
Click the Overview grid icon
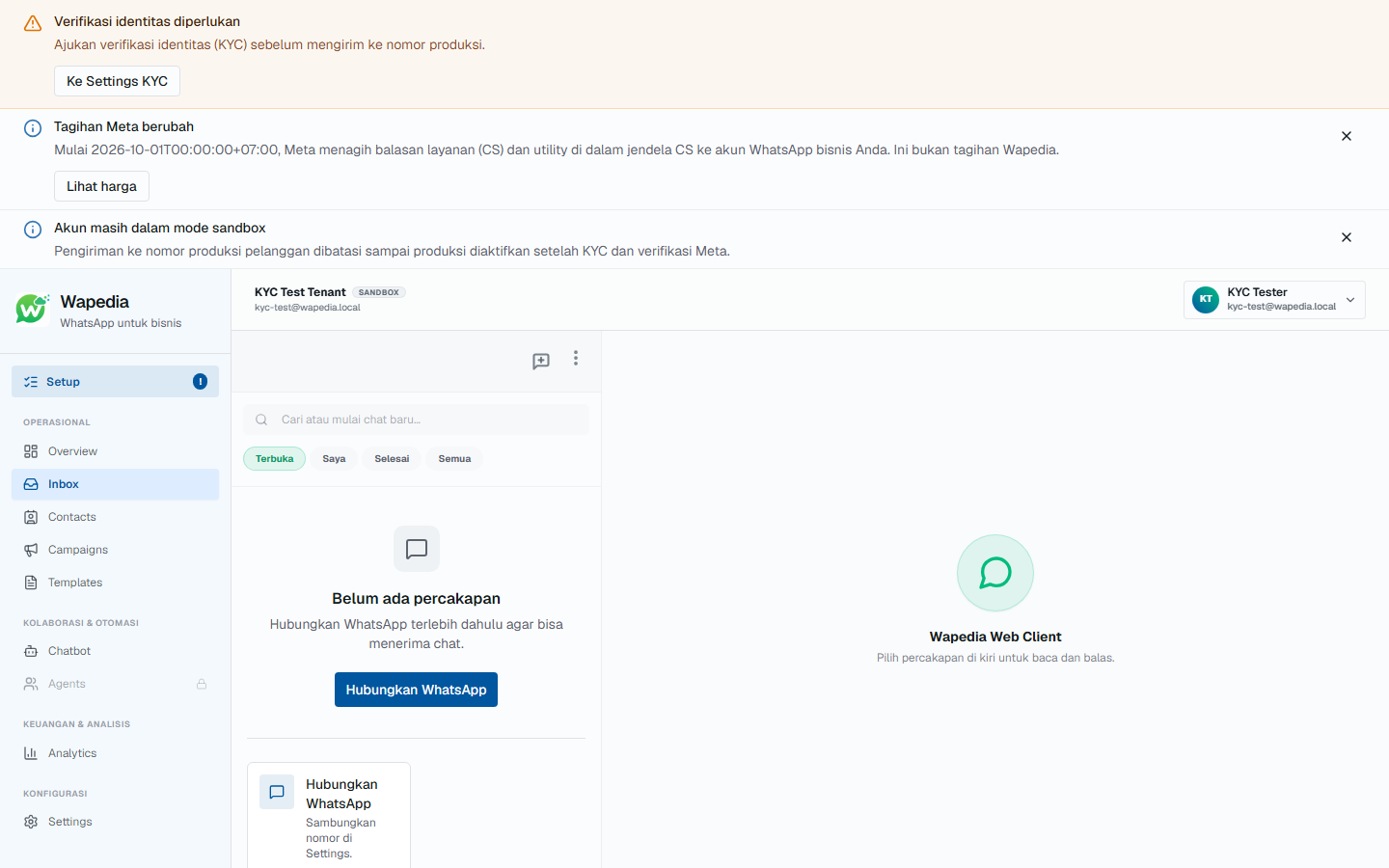pyautogui.click(x=31, y=451)
